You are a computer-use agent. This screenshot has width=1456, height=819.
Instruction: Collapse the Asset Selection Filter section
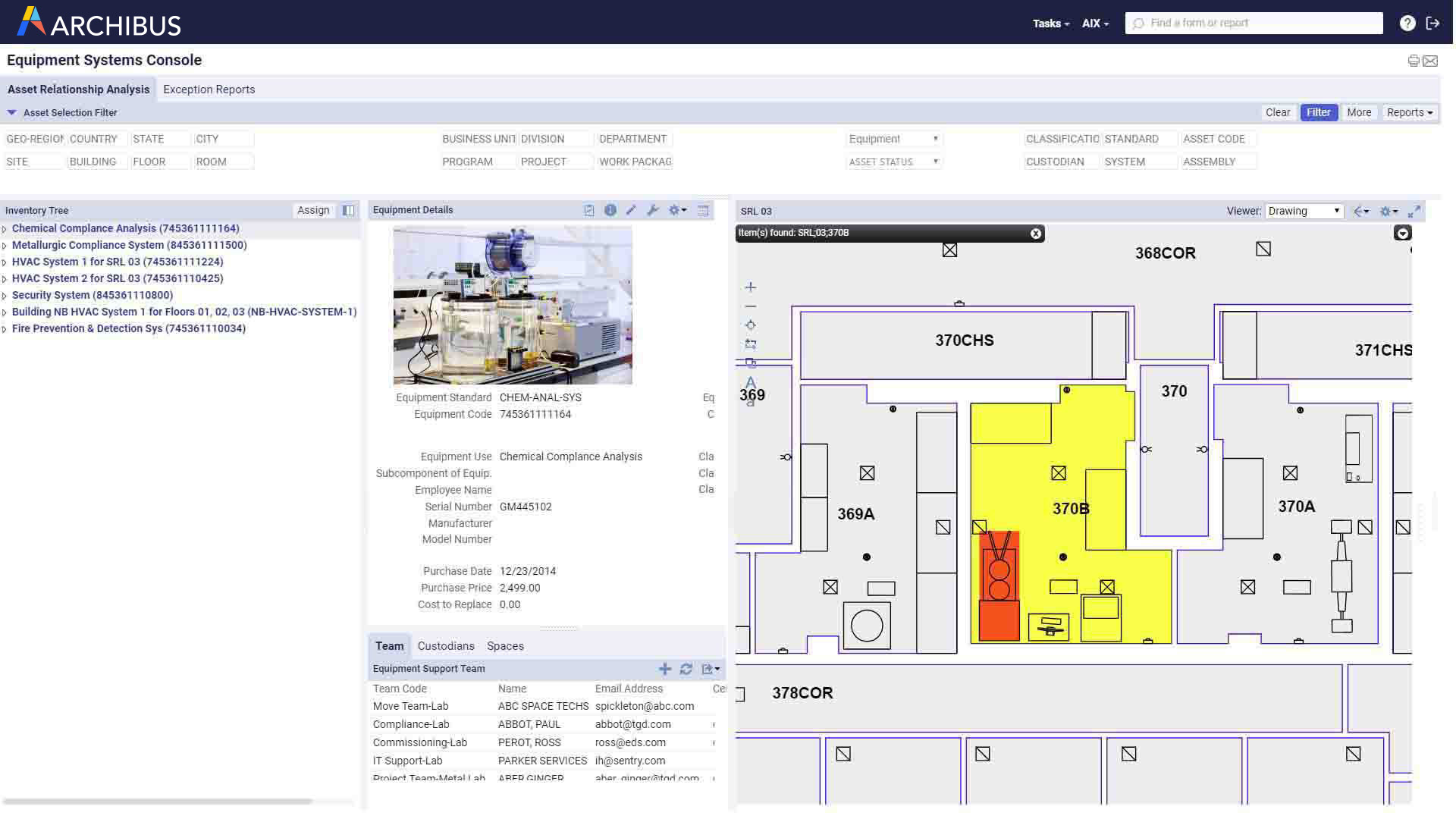[x=11, y=112]
